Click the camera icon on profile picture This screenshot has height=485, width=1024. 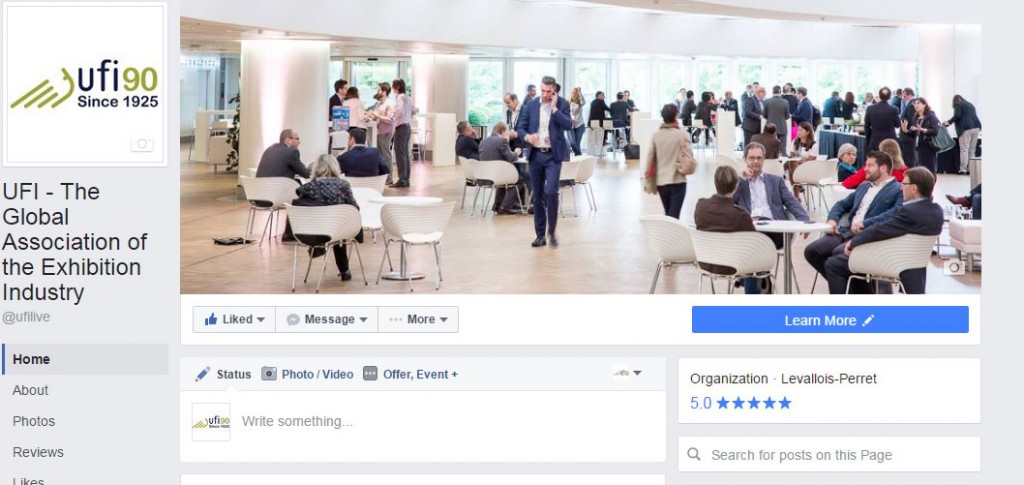click(x=142, y=144)
